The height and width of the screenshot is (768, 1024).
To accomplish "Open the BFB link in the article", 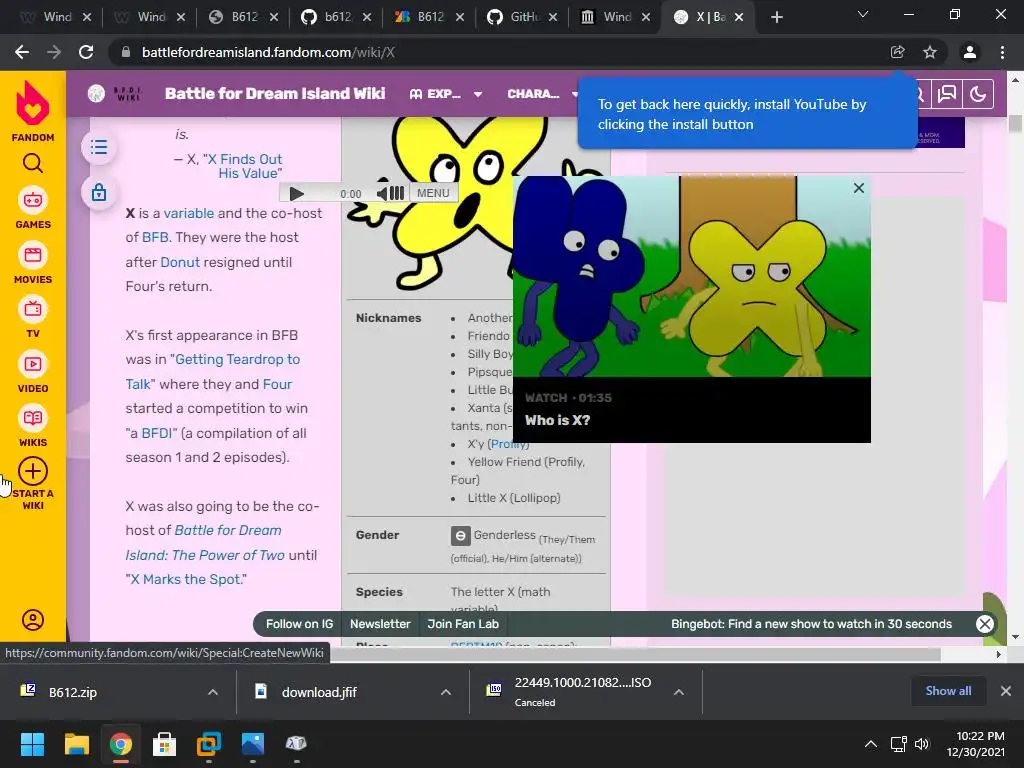I will click(x=155, y=237).
